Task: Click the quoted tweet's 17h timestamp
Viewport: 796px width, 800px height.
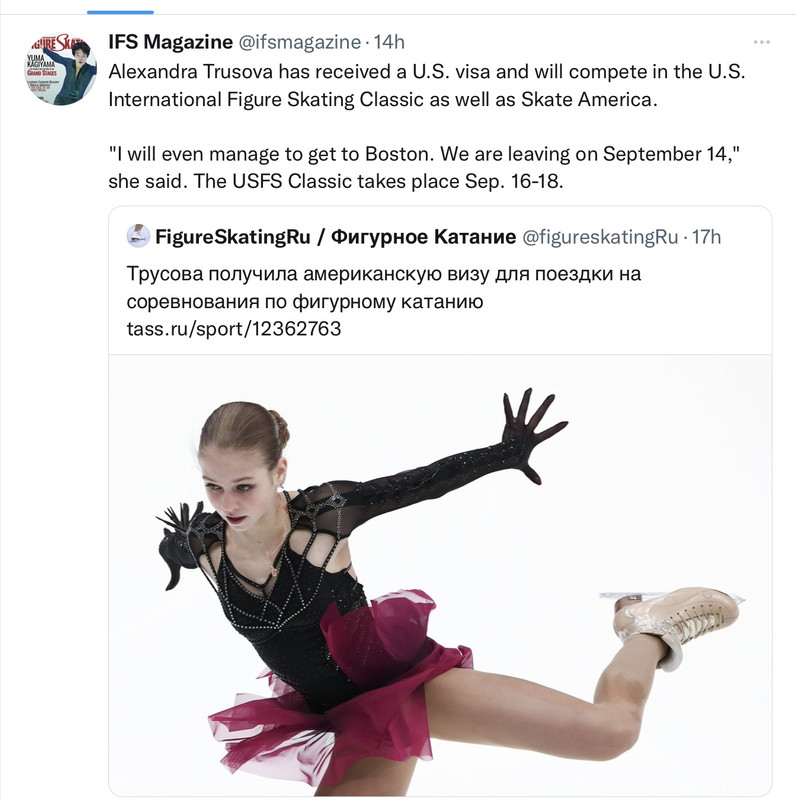Action: 706,237
